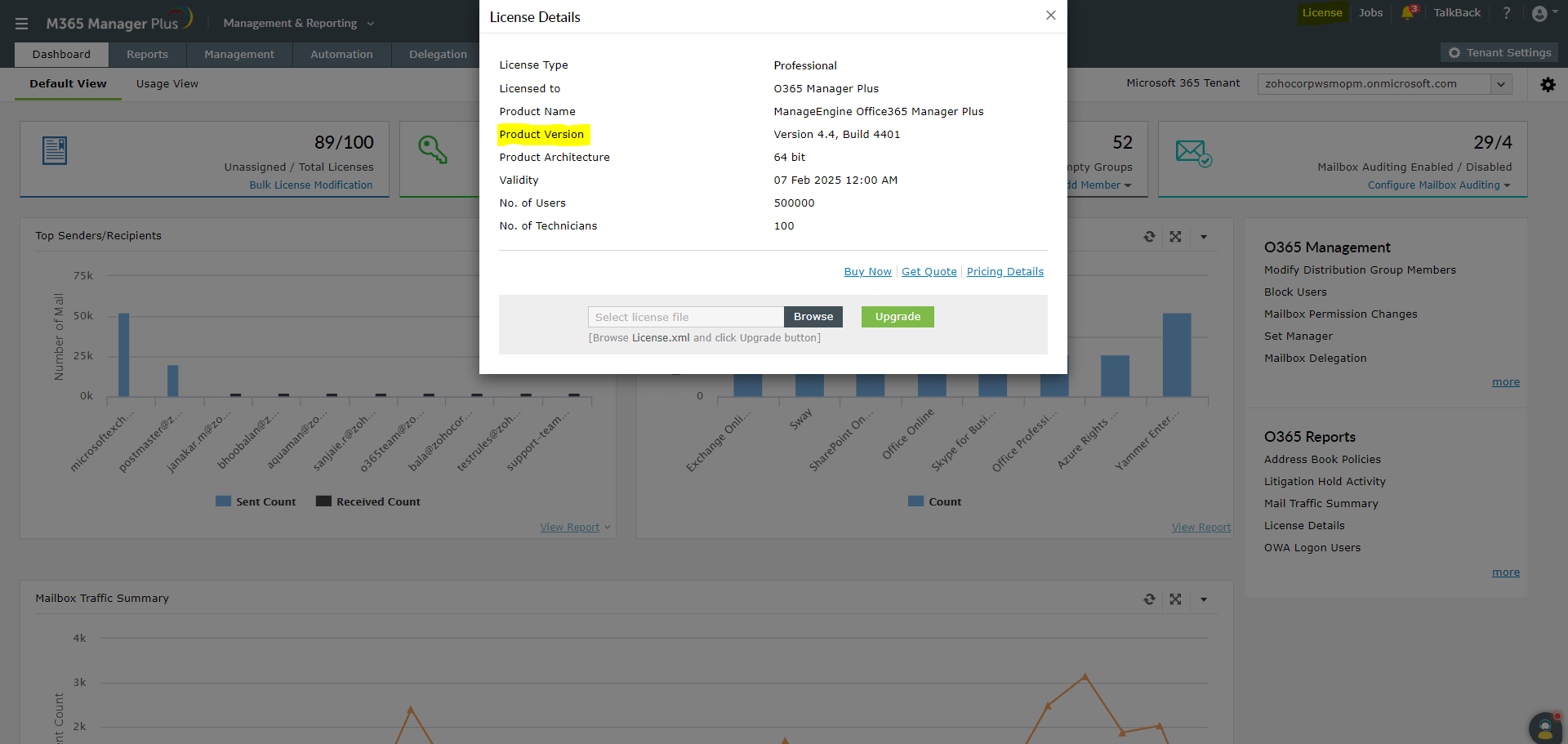Expand View Report menu under Top Senders chart

tap(575, 528)
